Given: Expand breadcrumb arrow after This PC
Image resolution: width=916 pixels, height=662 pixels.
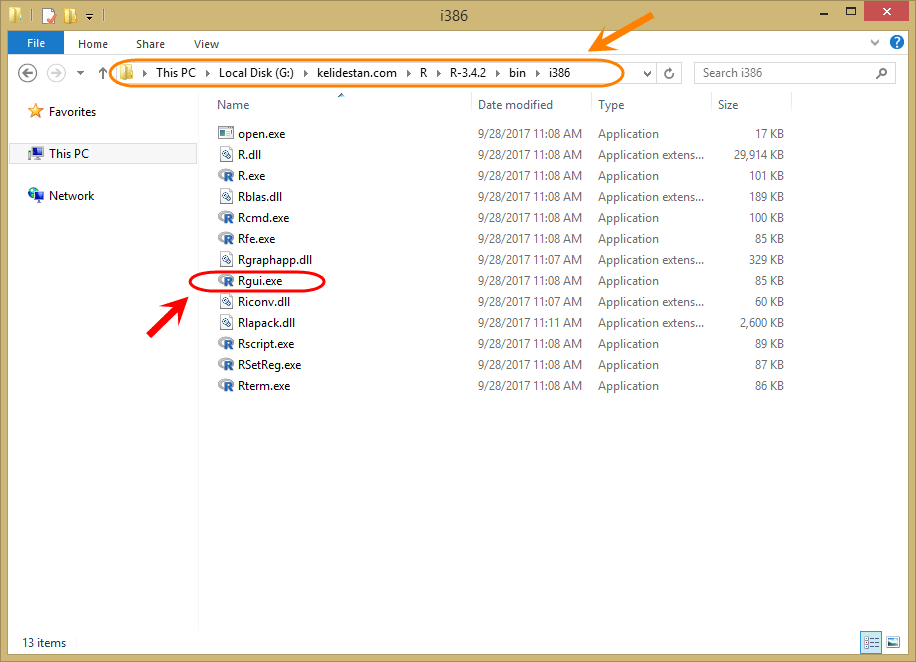Looking at the screenshot, I should [207, 73].
